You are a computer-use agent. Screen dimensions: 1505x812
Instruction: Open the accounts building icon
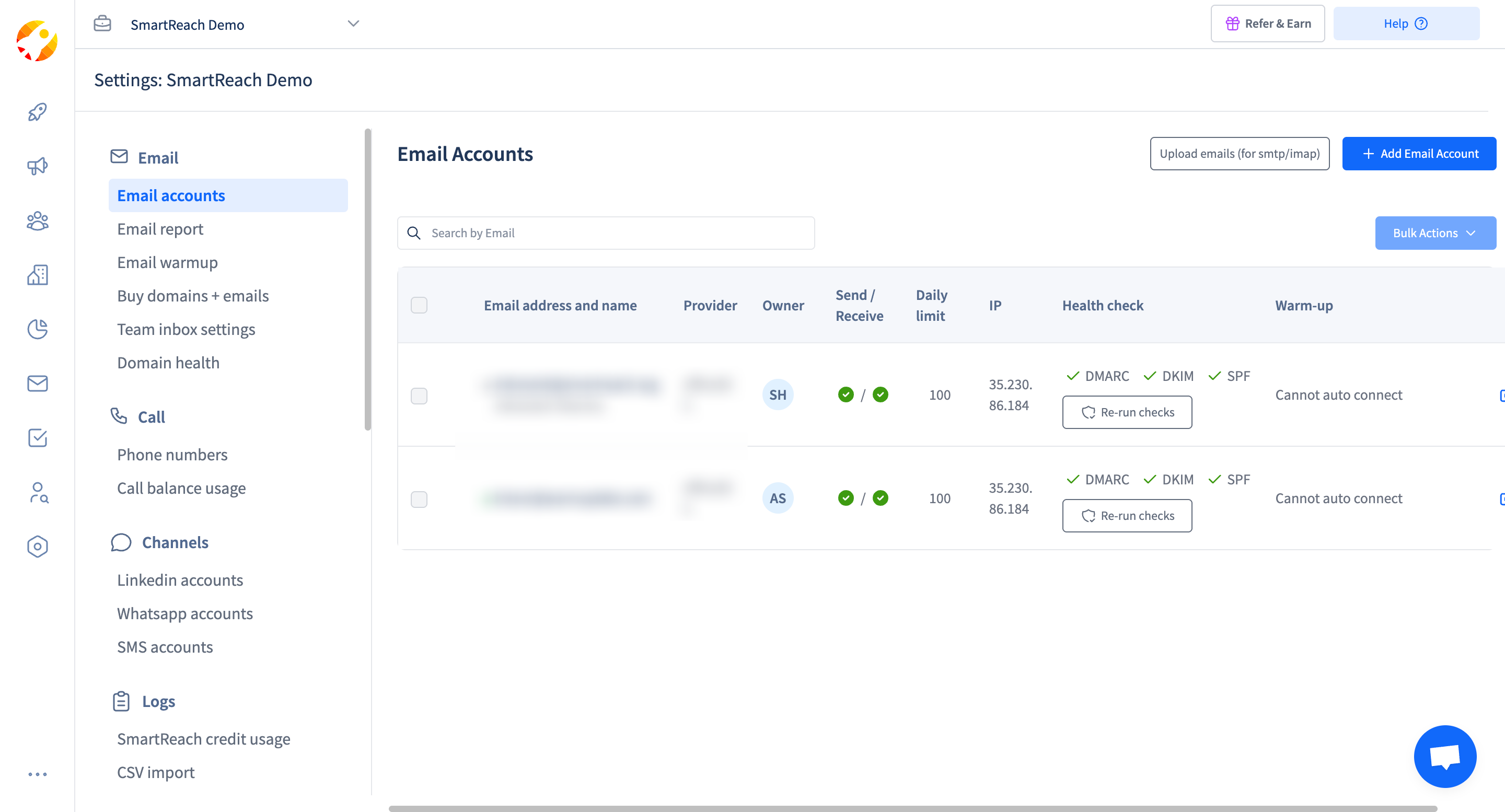38,274
